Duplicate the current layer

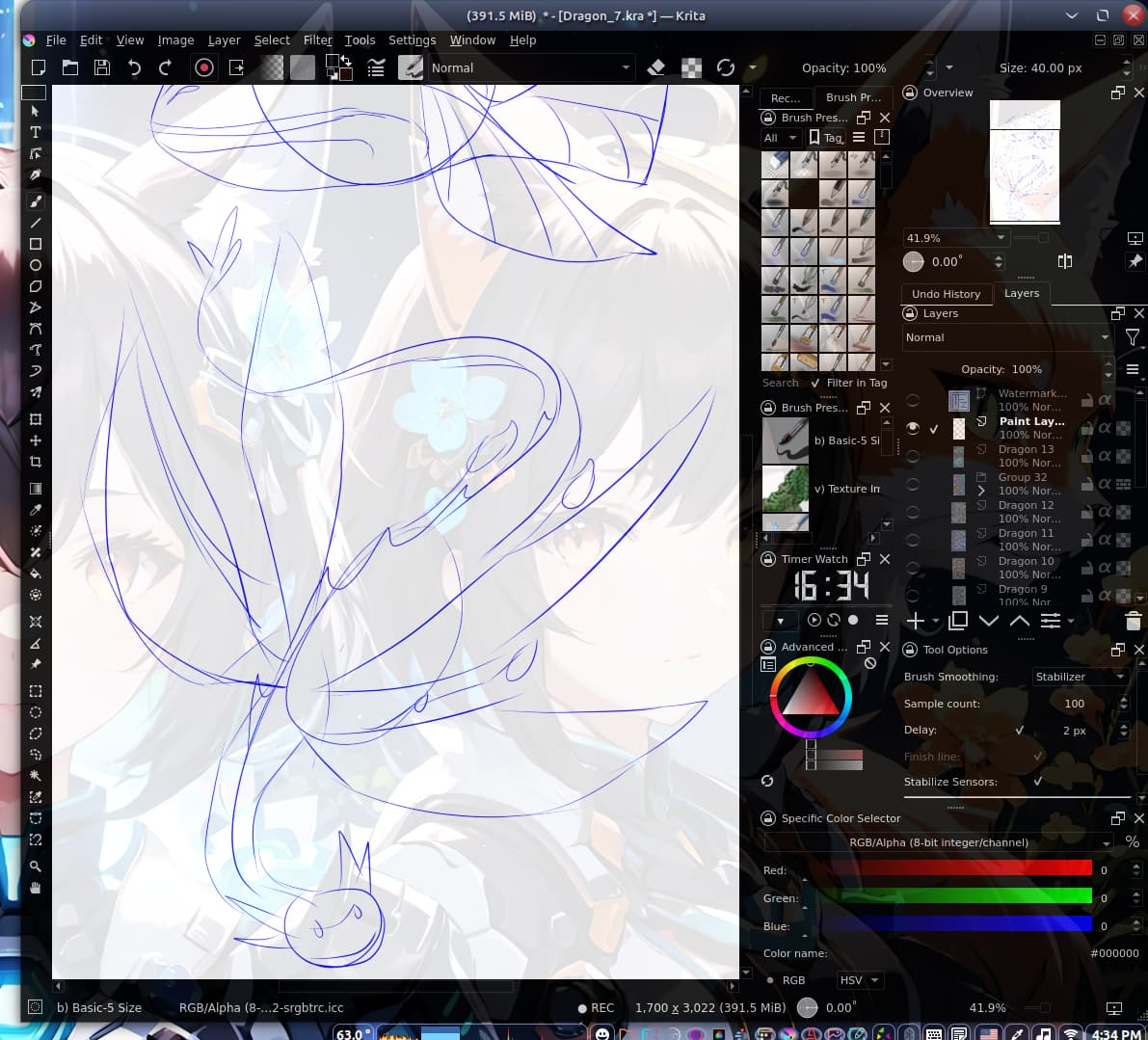958,622
